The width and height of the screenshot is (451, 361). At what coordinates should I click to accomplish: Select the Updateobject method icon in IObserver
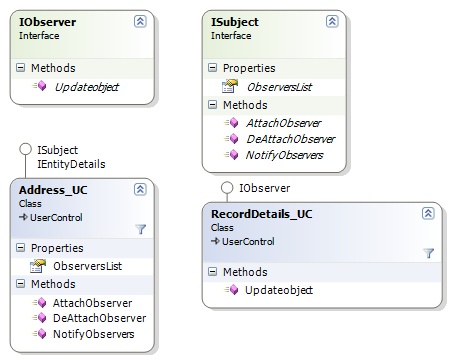40,86
